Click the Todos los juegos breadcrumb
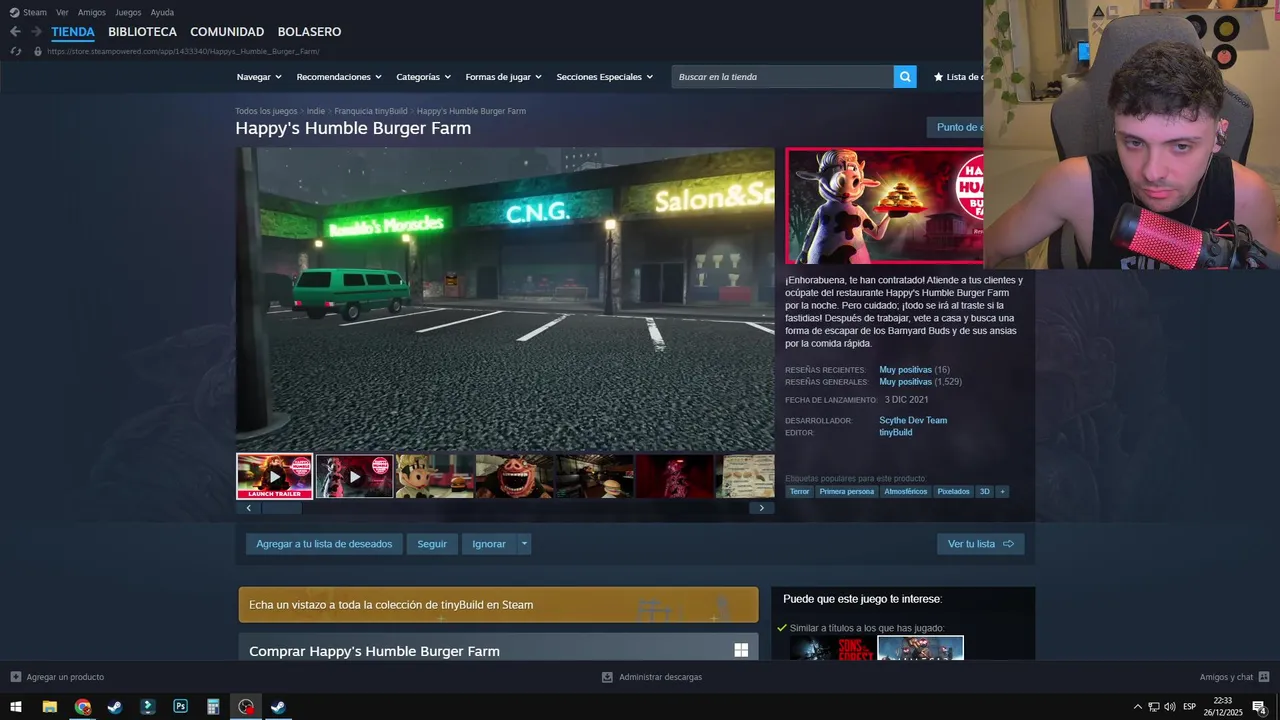 pyautogui.click(x=266, y=111)
